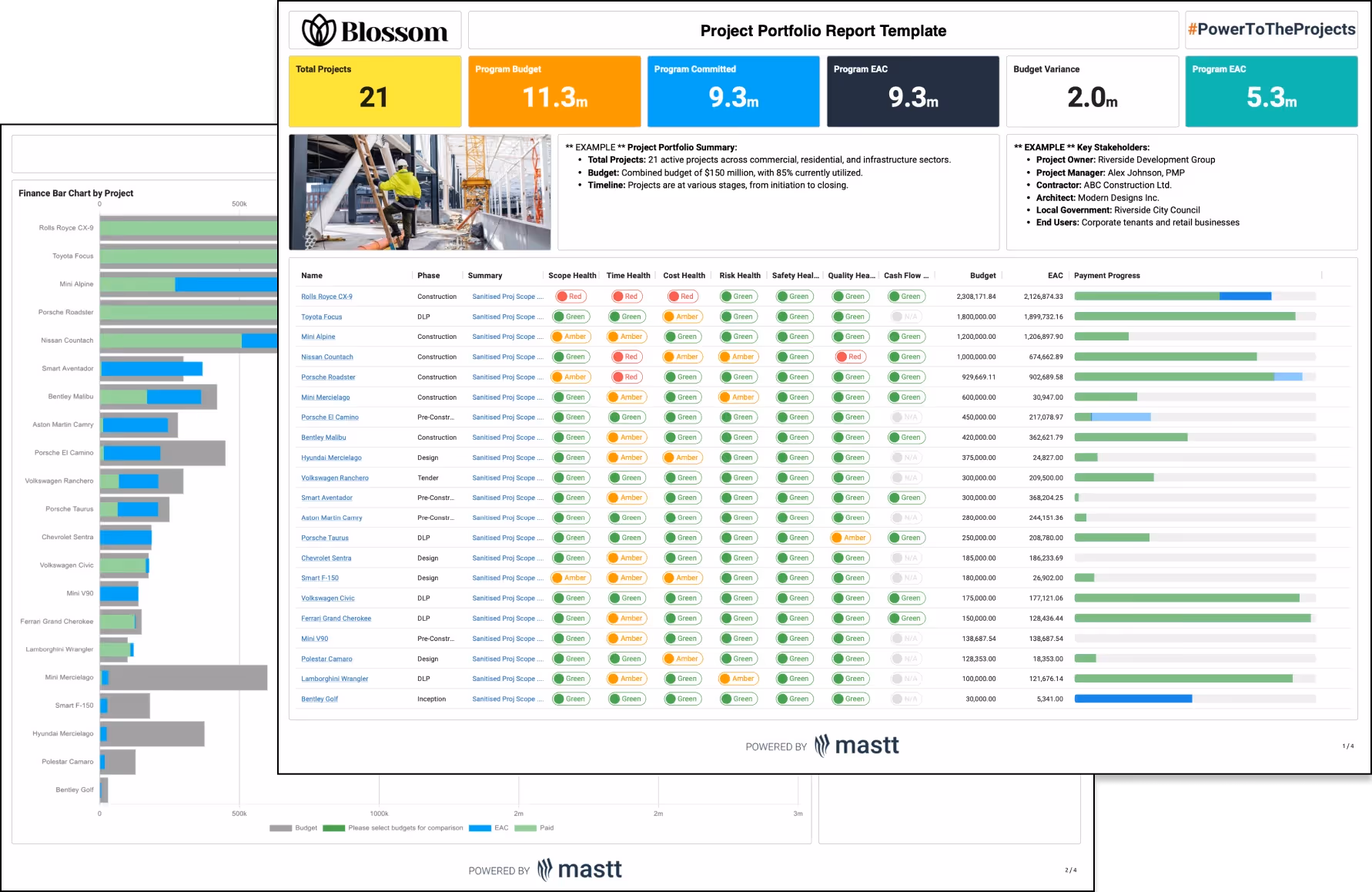
Task: Click the Toyota Focus Sanitised Proj Scope summary
Action: [x=507, y=317]
